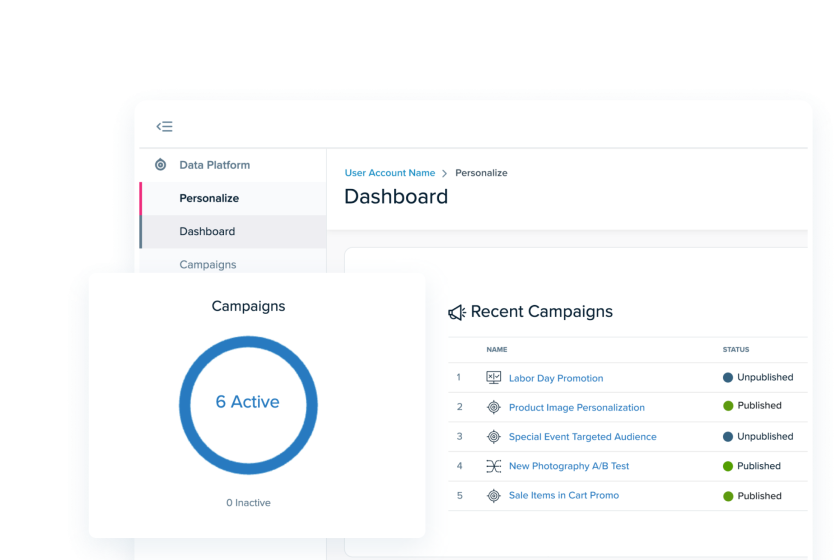
Task: Open the Labor Day Promotion campaign
Action: pos(556,378)
